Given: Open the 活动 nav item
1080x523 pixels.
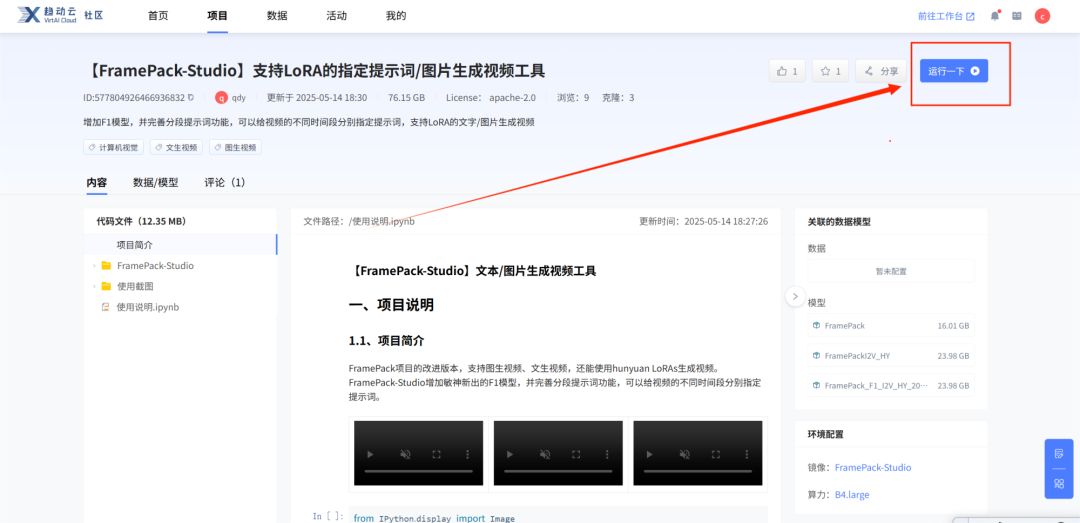Looking at the screenshot, I should (x=336, y=15).
